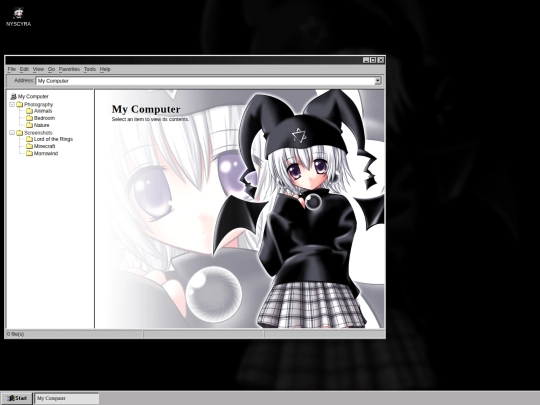Select the Morrowind folder label

click(x=46, y=153)
